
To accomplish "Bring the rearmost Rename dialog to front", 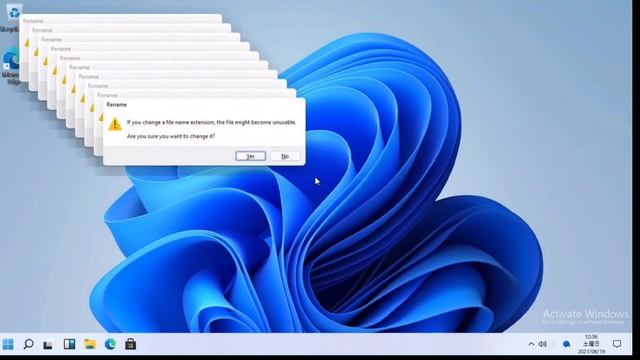I will click(x=121, y=19).
